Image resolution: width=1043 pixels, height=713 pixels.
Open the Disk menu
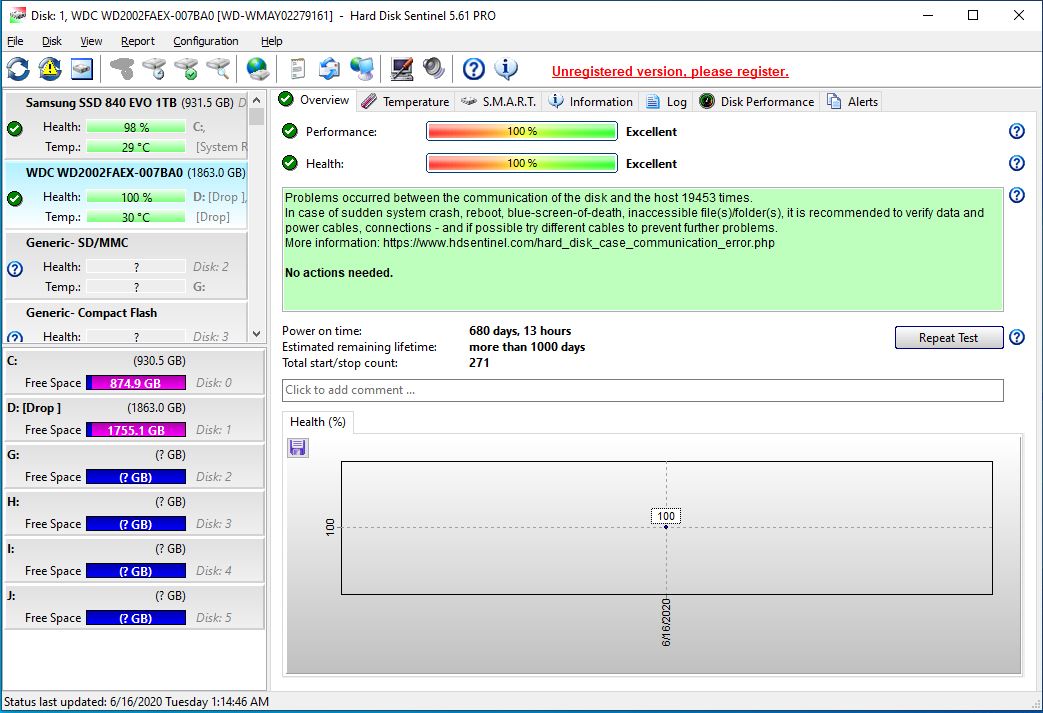[52, 41]
